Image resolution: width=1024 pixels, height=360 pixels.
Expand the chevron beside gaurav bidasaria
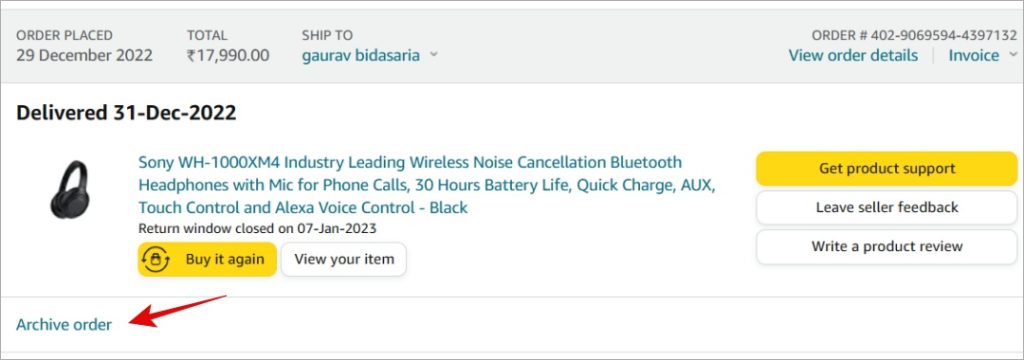(x=433, y=56)
